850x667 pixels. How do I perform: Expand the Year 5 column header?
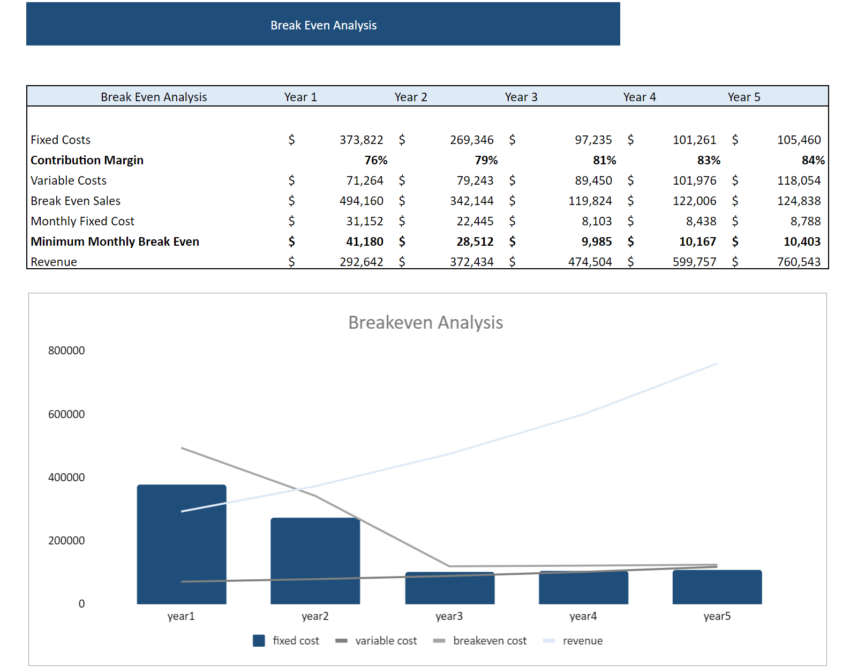coord(744,96)
